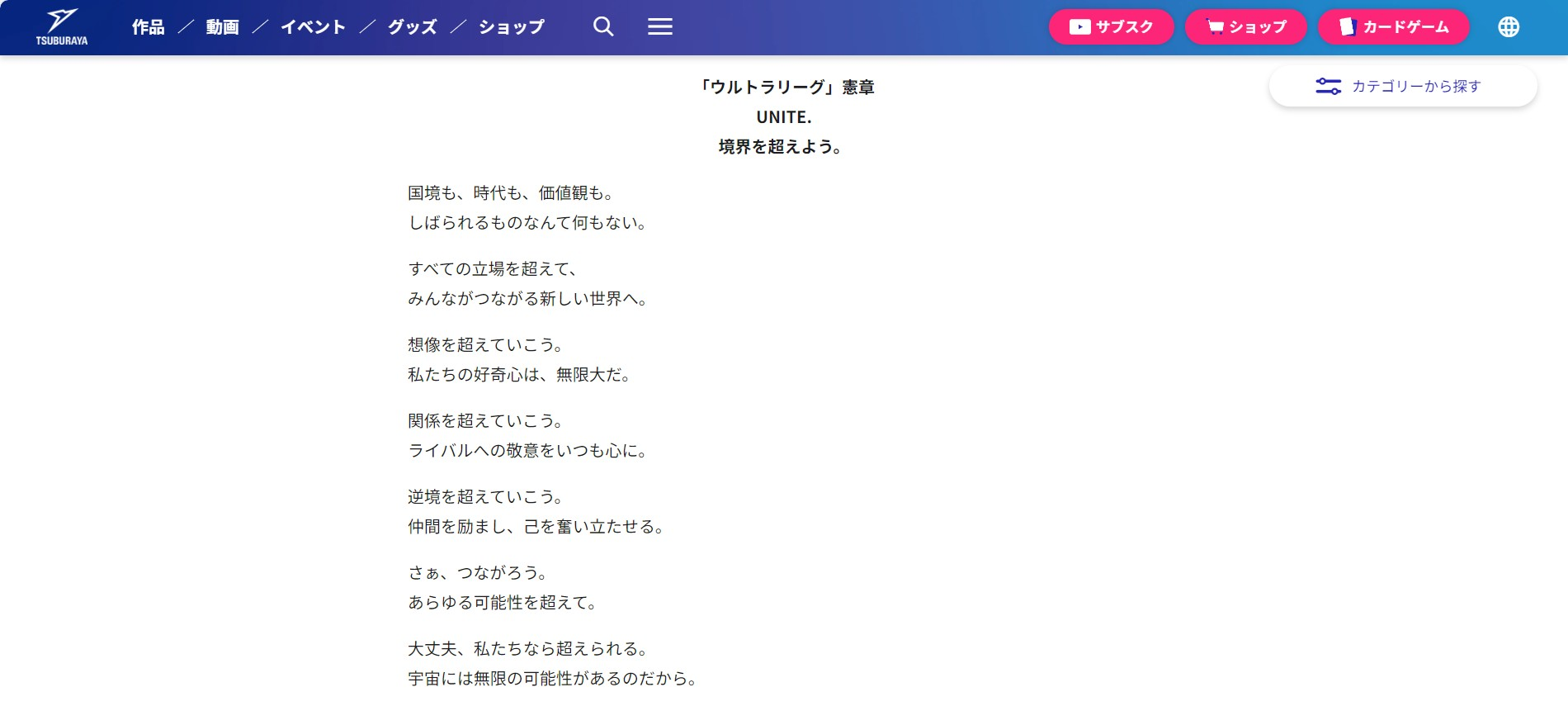1568x725 pixels.
Task: Click the line 想像を超えていこう。
Action: tap(486, 345)
